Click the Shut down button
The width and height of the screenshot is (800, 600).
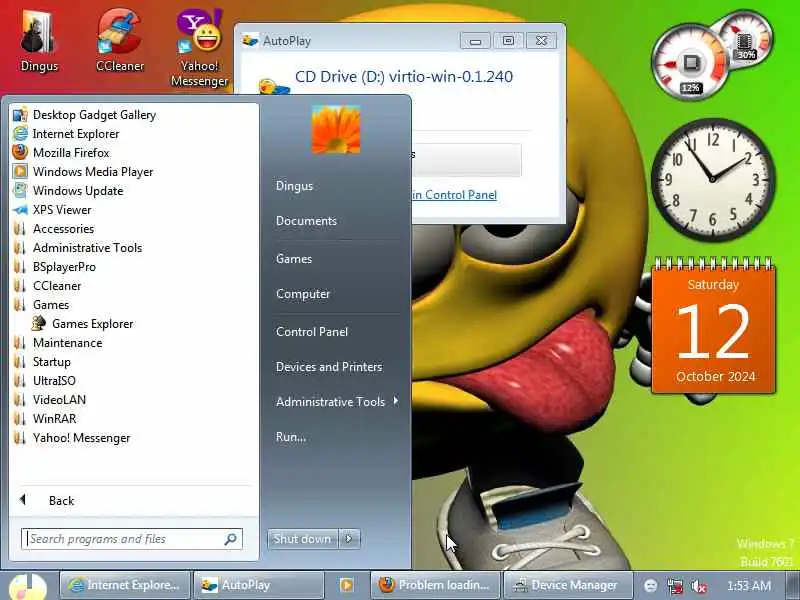pyautogui.click(x=303, y=539)
